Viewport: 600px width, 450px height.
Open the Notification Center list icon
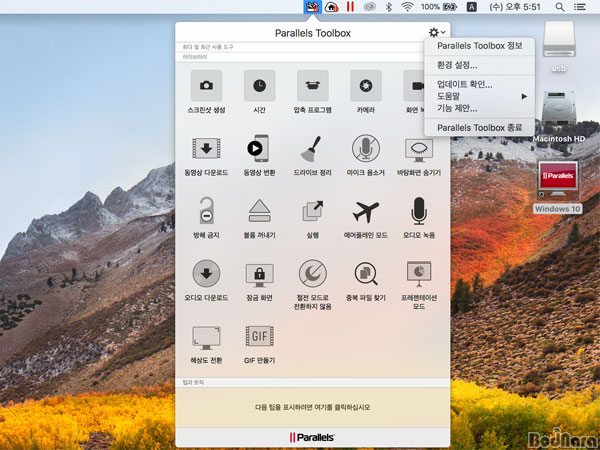[580, 7]
